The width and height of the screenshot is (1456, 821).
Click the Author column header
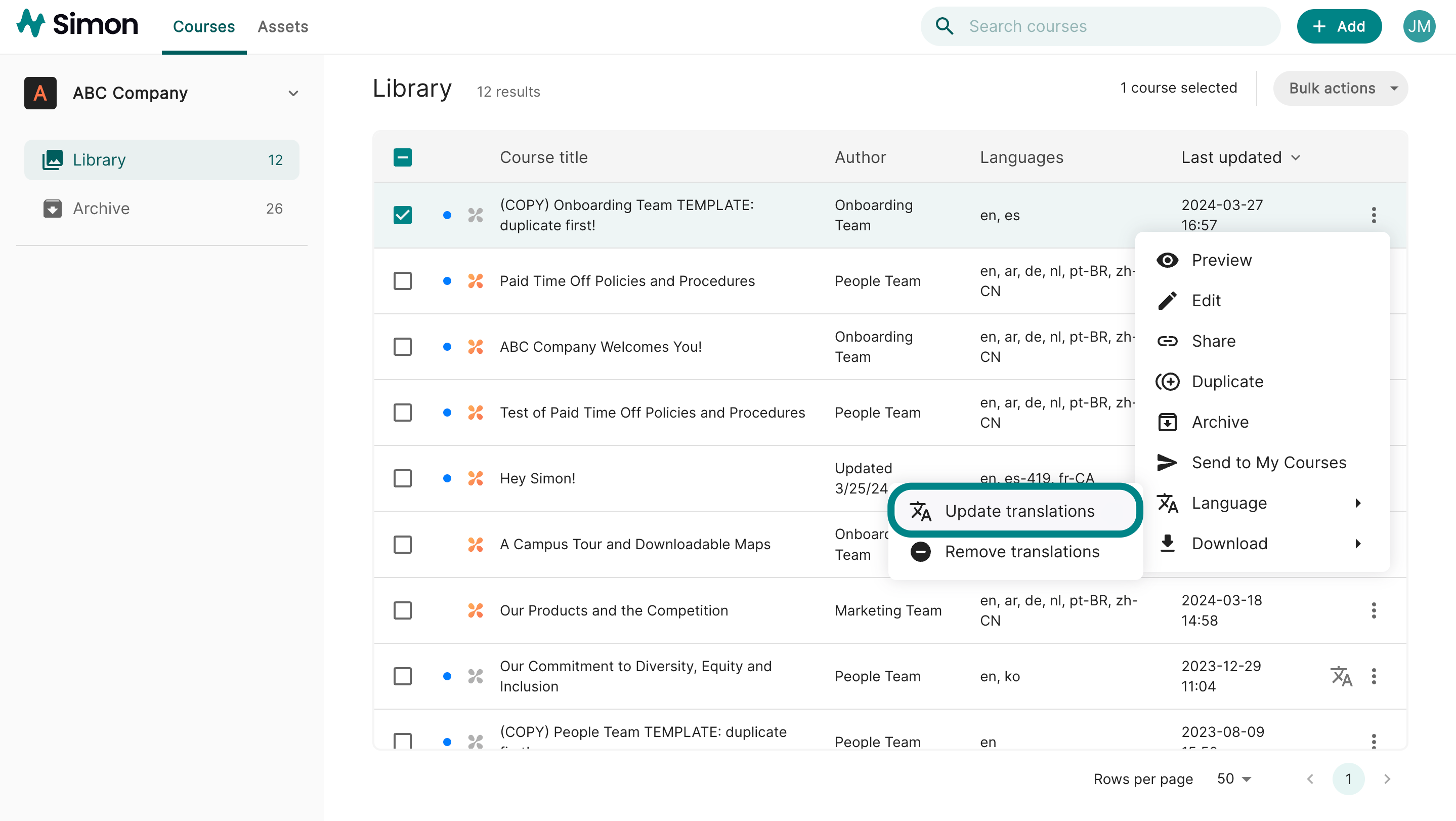tap(860, 157)
